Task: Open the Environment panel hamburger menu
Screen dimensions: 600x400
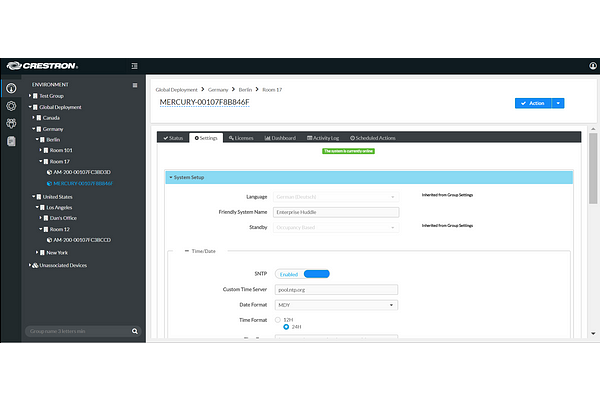Action: pos(135,85)
